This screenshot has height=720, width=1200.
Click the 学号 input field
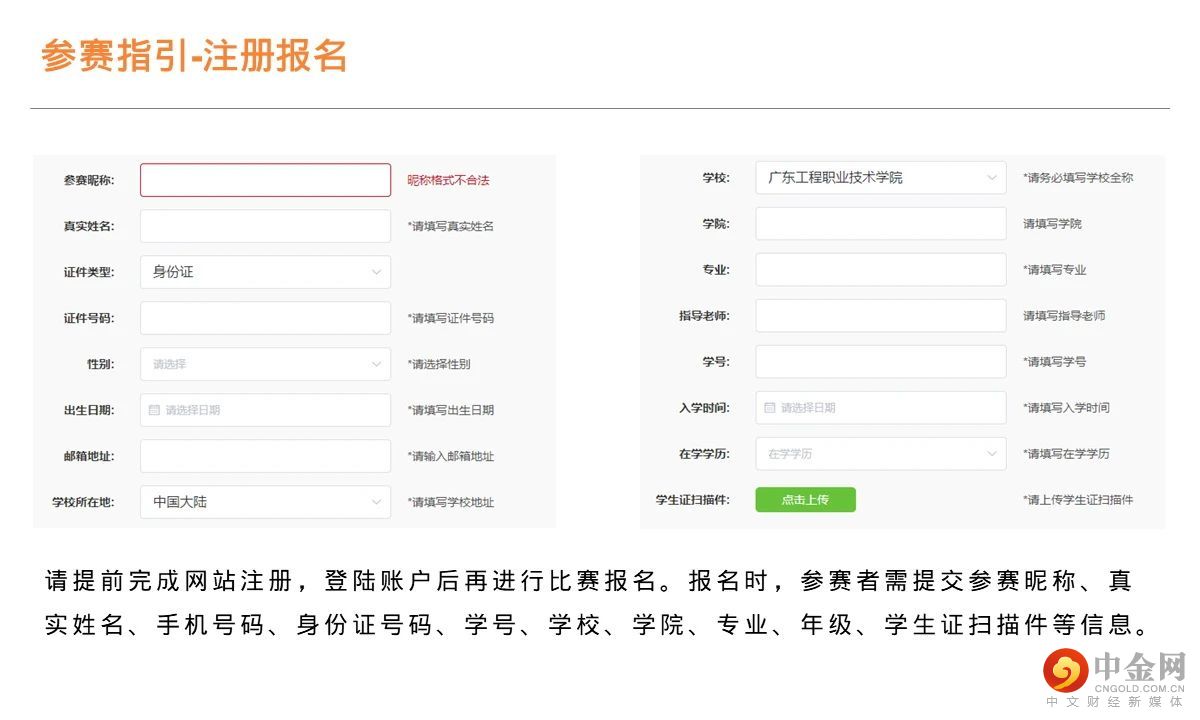click(x=881, y=362)
